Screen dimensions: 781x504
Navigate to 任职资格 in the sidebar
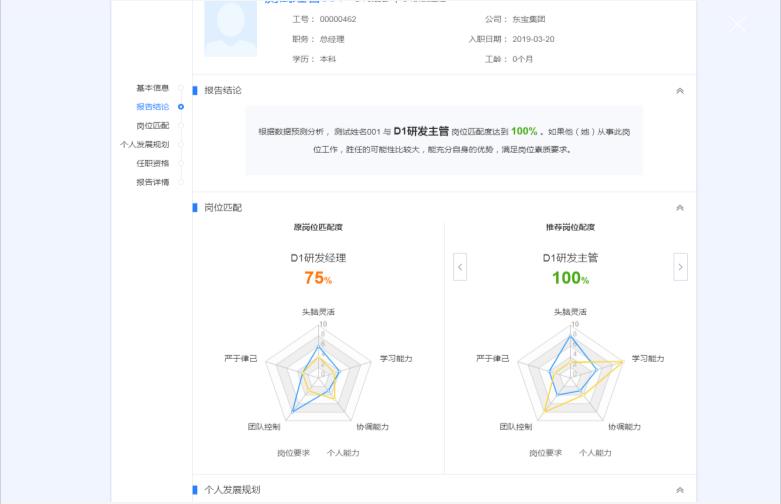153,163
